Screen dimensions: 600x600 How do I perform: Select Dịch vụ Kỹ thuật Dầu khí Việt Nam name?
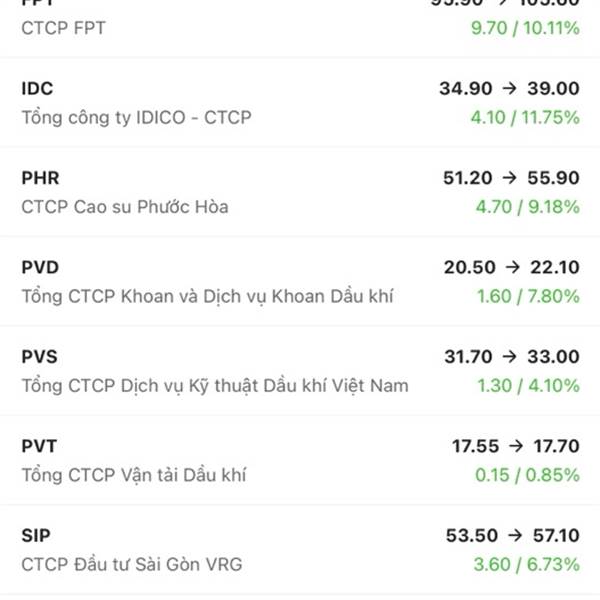(x=215, y=385)
